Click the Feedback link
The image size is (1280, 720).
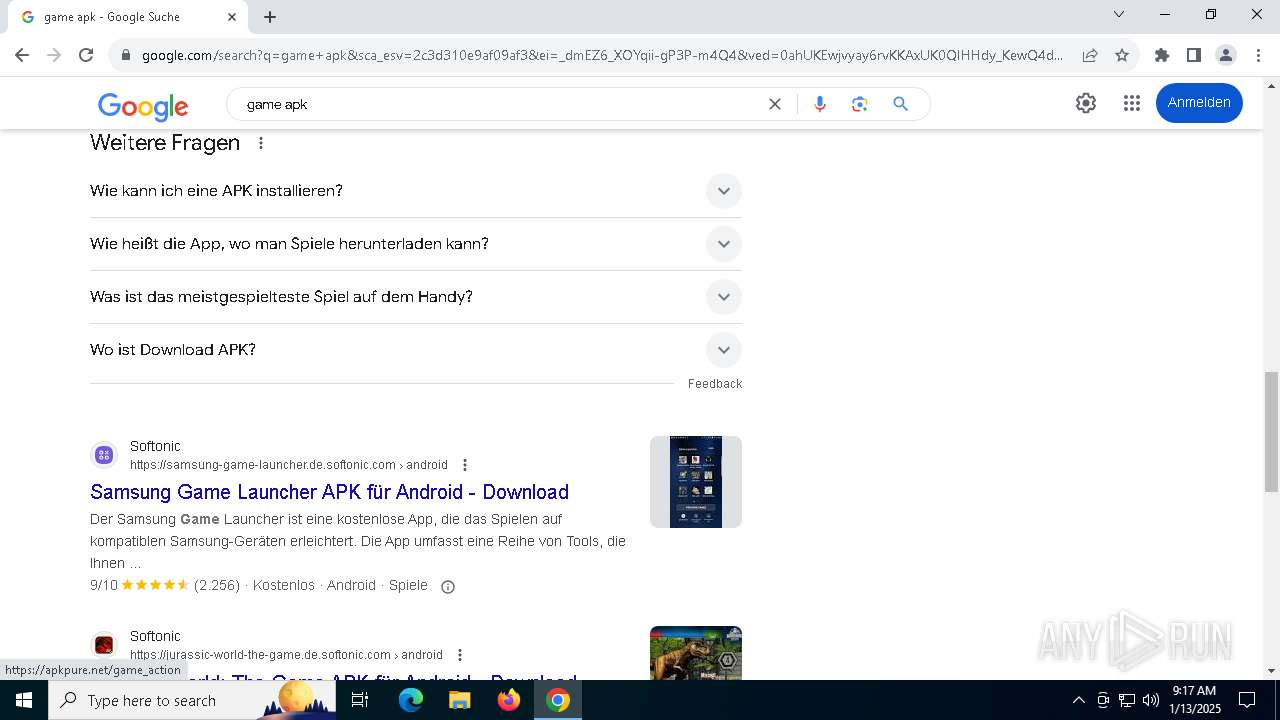(x=715, y=384)
